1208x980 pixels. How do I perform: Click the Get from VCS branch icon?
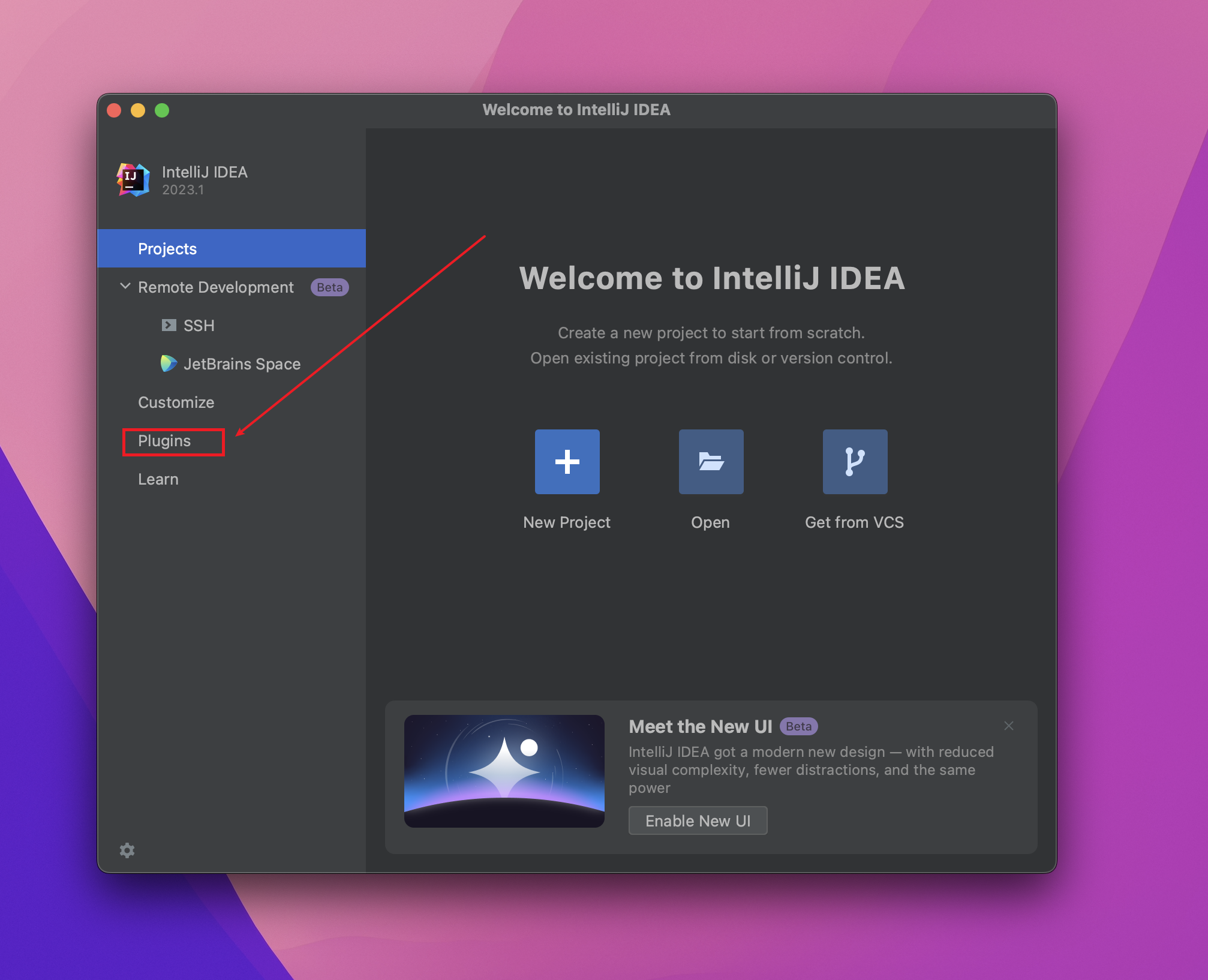855,462
